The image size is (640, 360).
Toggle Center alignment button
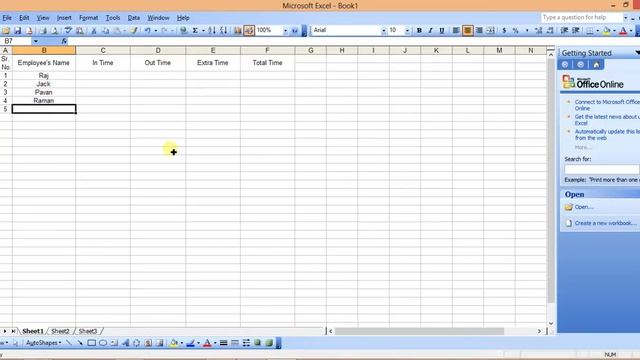(467, 31)
